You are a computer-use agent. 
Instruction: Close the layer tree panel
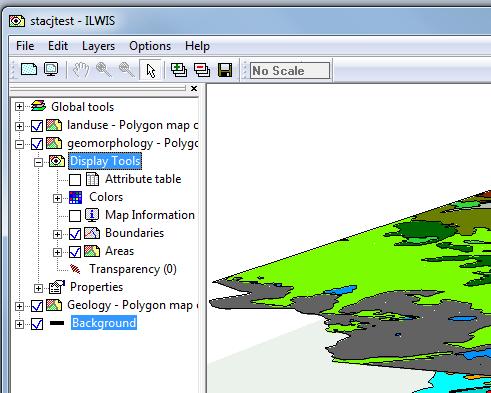[194, 89]
